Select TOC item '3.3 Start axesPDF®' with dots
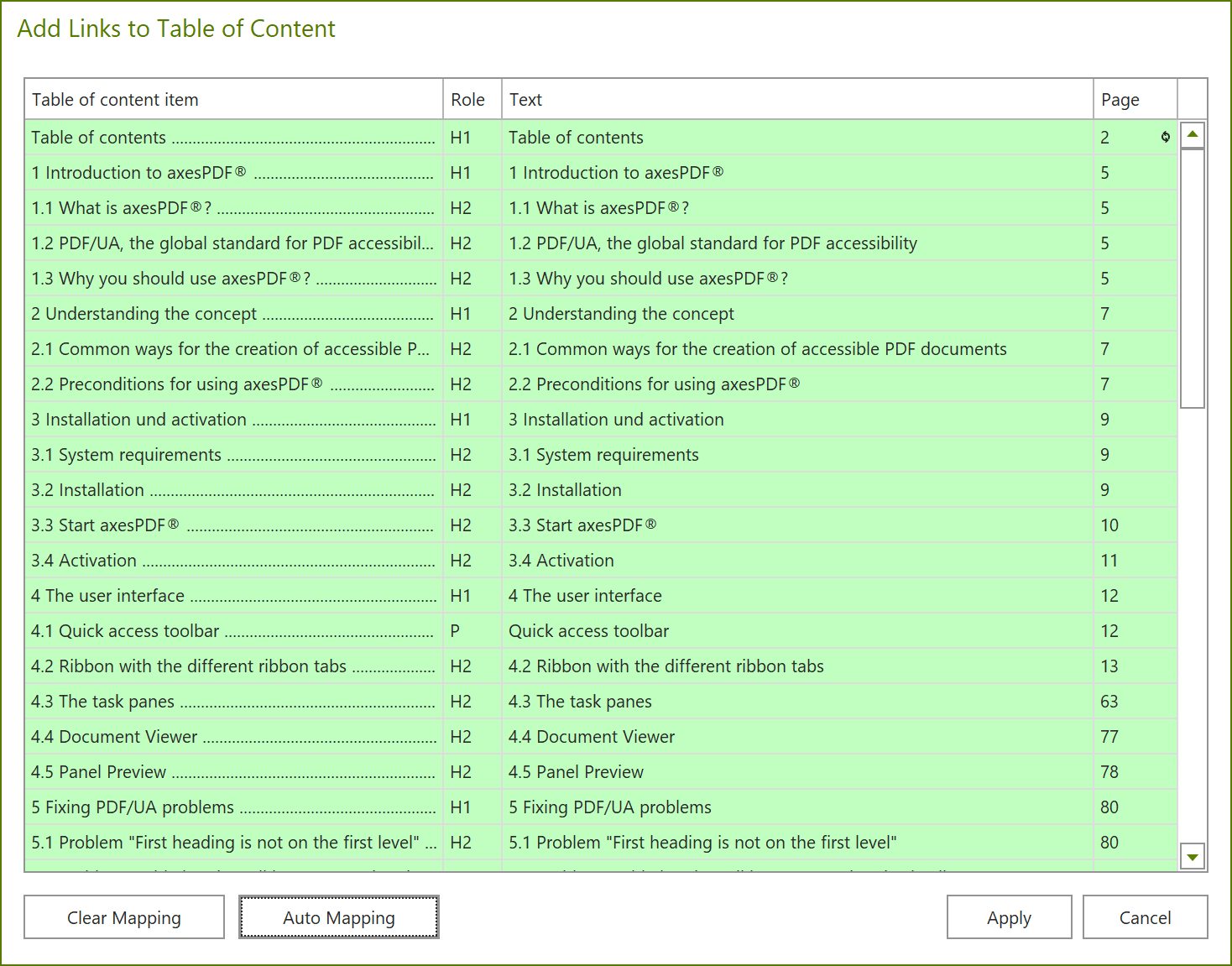This screenshot has width=1232, height=966. [x=234, y=525]
